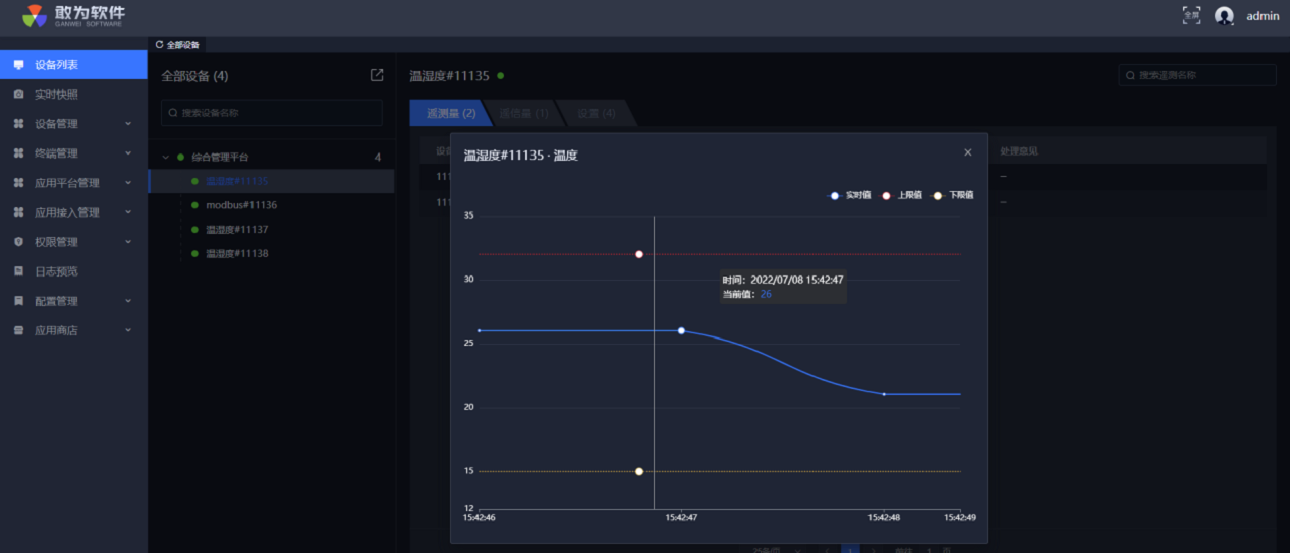Toggle the 下限值 legend series
Image resolution: width=1290 pixels, height=553 pixels.
(955, 195)
